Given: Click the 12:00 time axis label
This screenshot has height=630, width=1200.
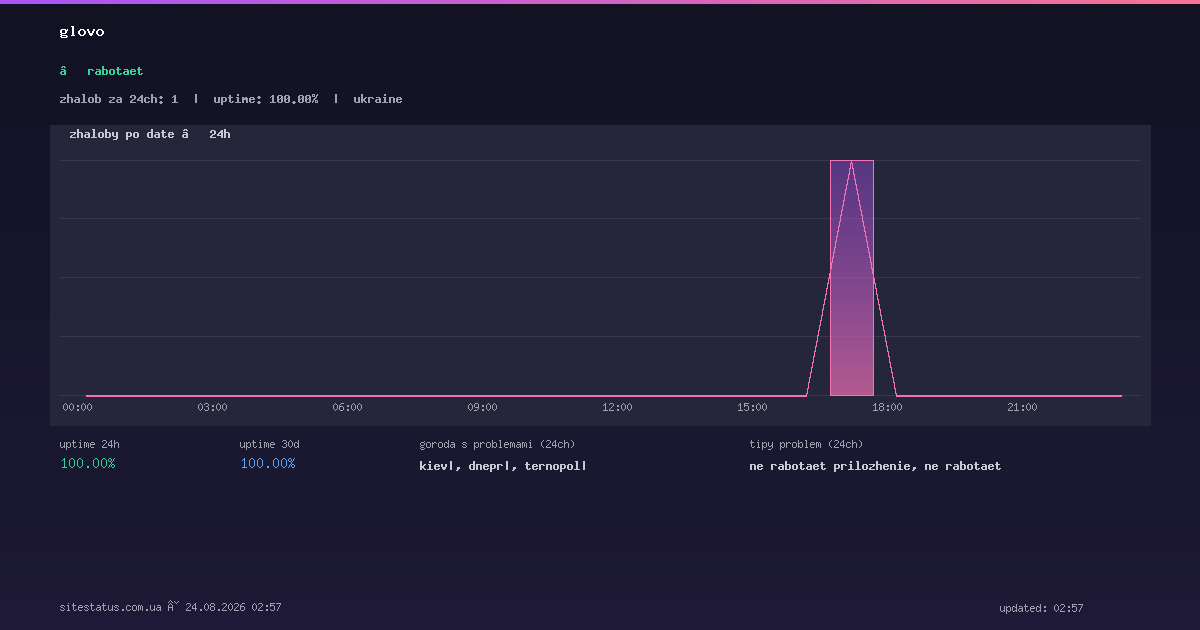Looking at the screenshot, I should 617,407.
